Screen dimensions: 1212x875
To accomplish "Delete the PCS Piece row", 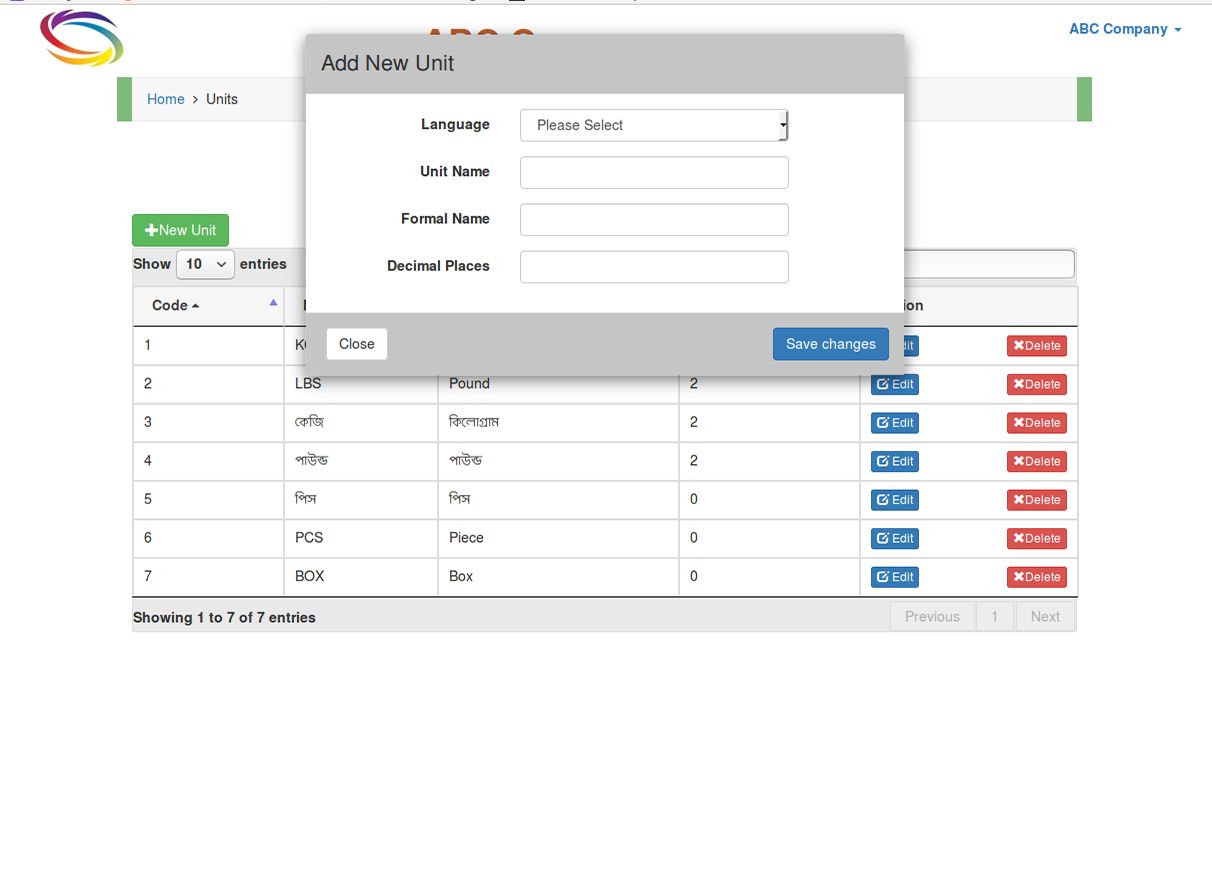I will coord(1036,538).
